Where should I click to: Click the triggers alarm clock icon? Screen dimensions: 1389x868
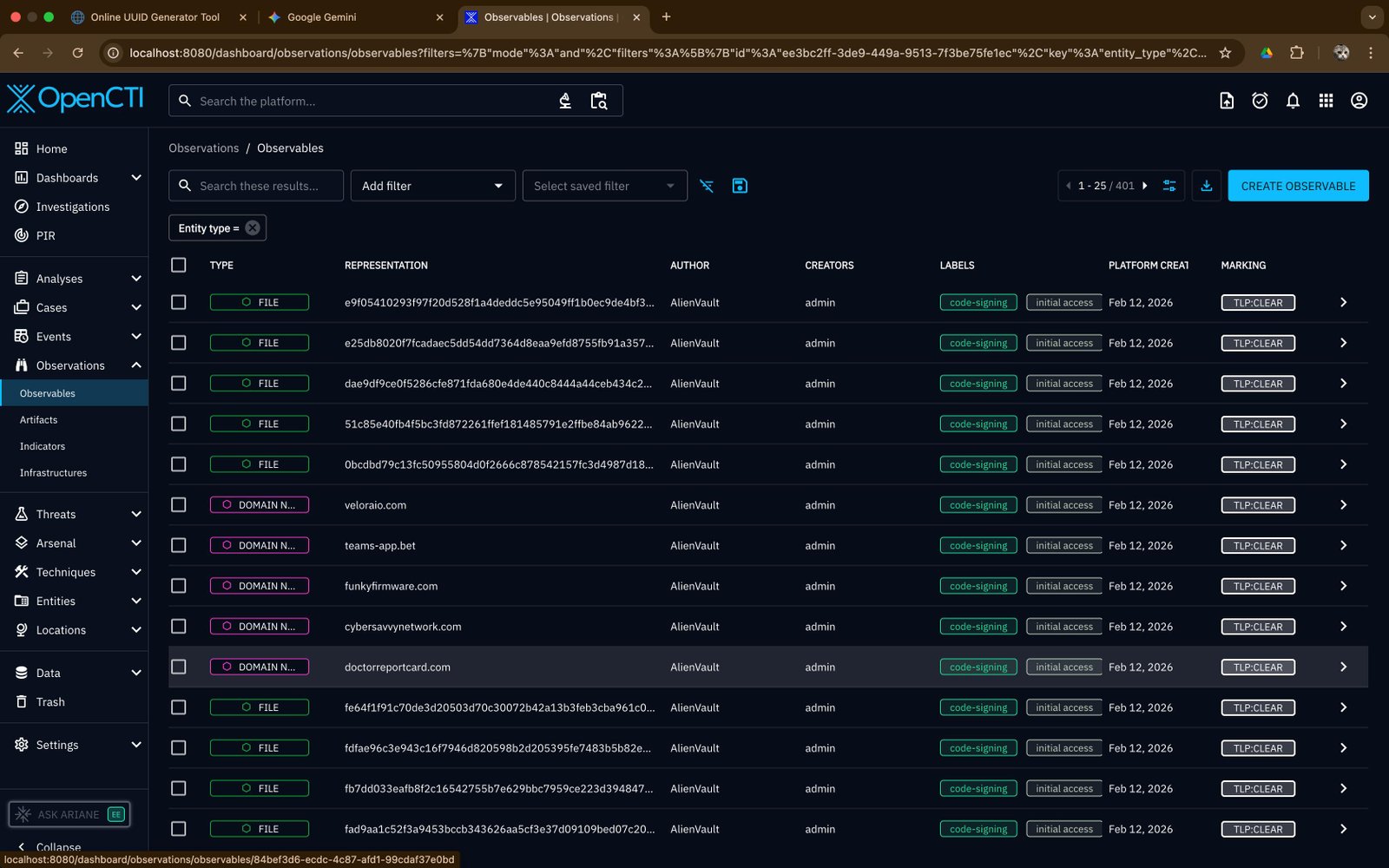click(x=1260, y=101)
